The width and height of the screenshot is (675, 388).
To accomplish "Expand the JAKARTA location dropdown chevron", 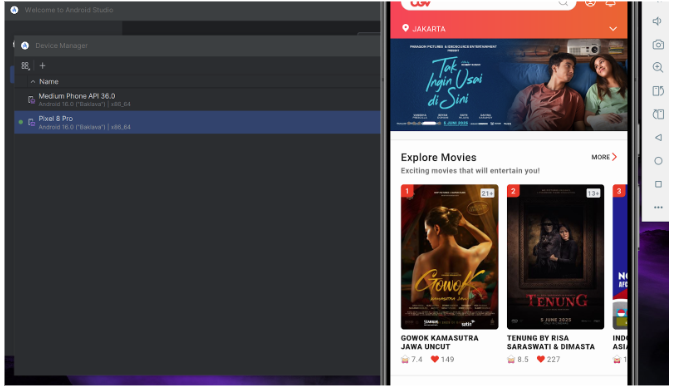I will pos(613,29).
